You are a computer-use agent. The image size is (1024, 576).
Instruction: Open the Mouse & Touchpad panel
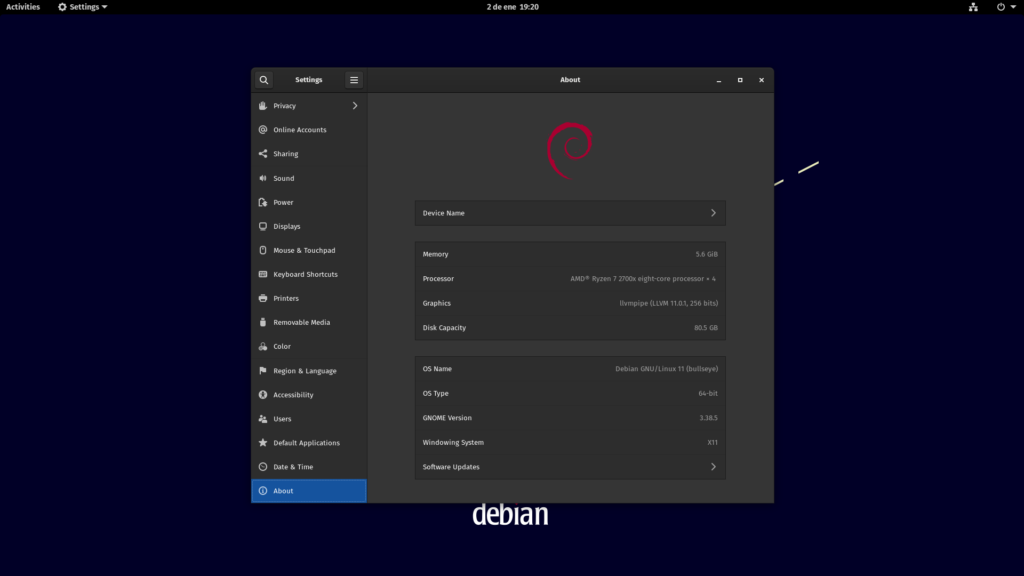pyautogui.click(x=309, y=250)
